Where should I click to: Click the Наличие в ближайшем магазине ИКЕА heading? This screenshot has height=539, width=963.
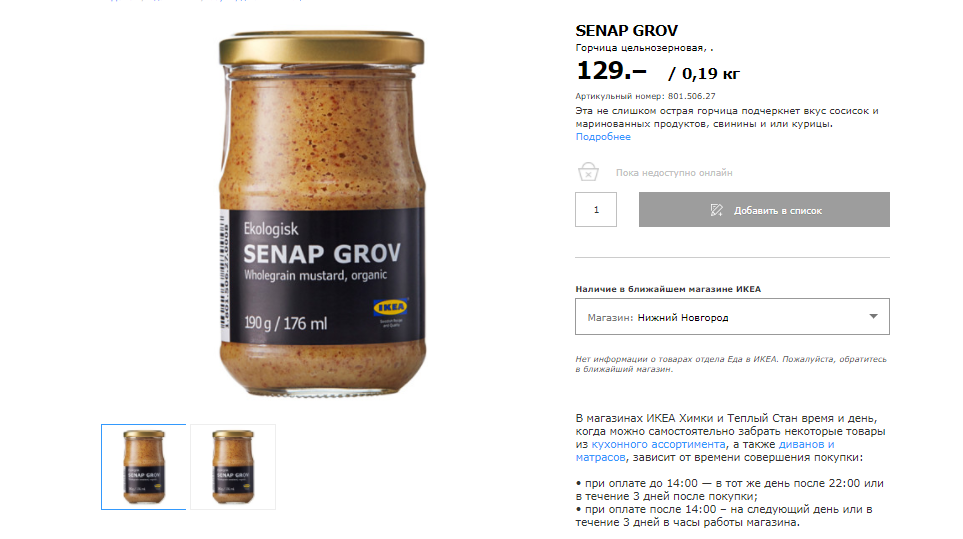pyautogui.click(x=668, y=289)
